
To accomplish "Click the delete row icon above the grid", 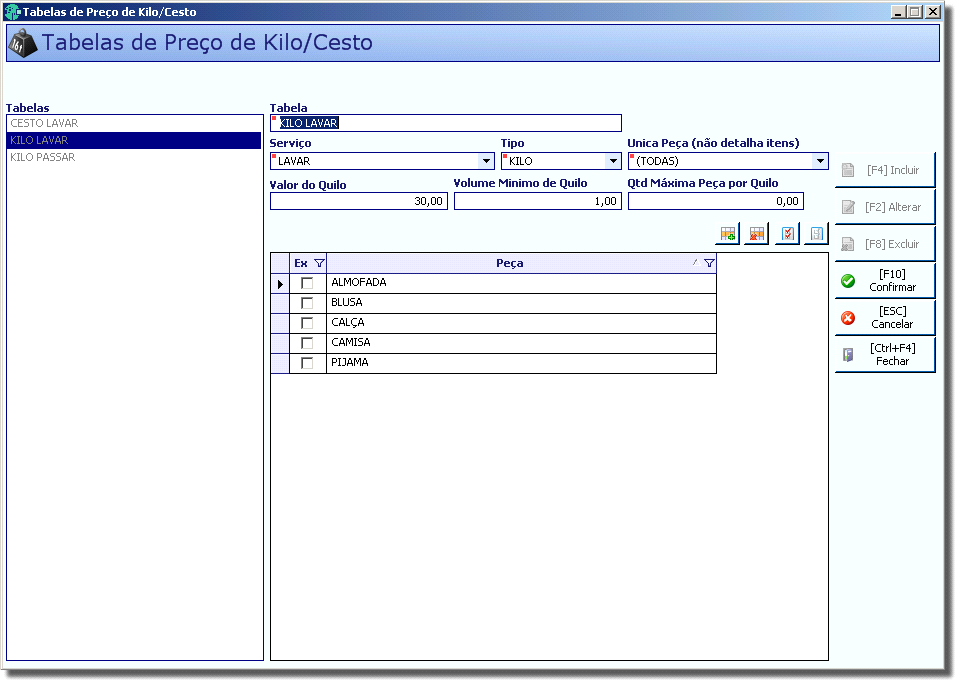I will [x=757, y=234].
